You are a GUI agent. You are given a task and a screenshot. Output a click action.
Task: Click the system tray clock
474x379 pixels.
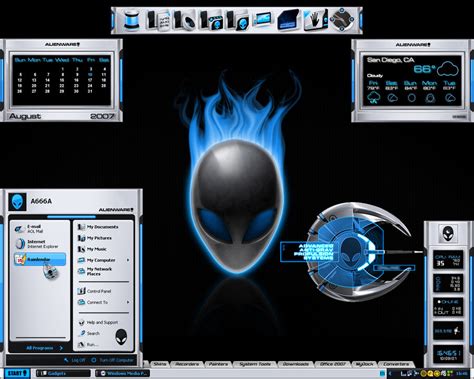tap(462, 374)
